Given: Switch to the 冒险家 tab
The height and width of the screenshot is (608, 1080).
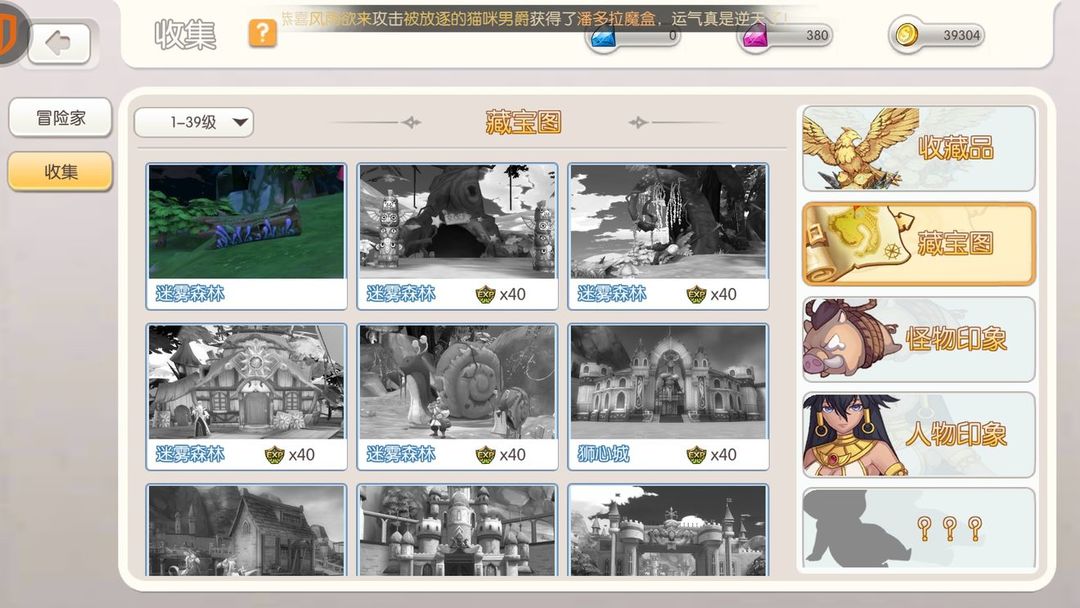Looking at the screenshot, I should [x=61, y=118].
